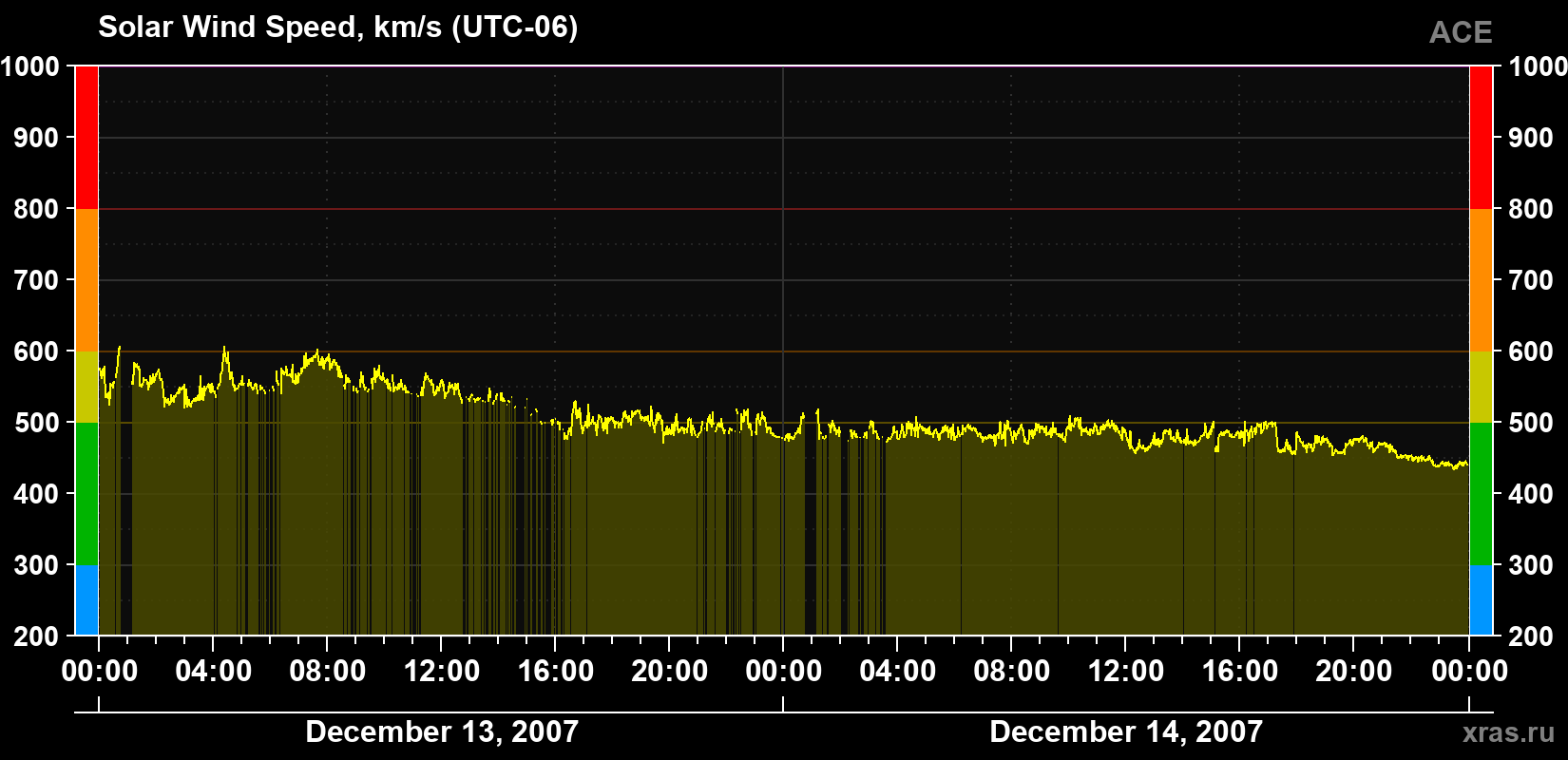Click the right 300 axis value
Screen dimensions: 1568x760
tap(1532, 565)
